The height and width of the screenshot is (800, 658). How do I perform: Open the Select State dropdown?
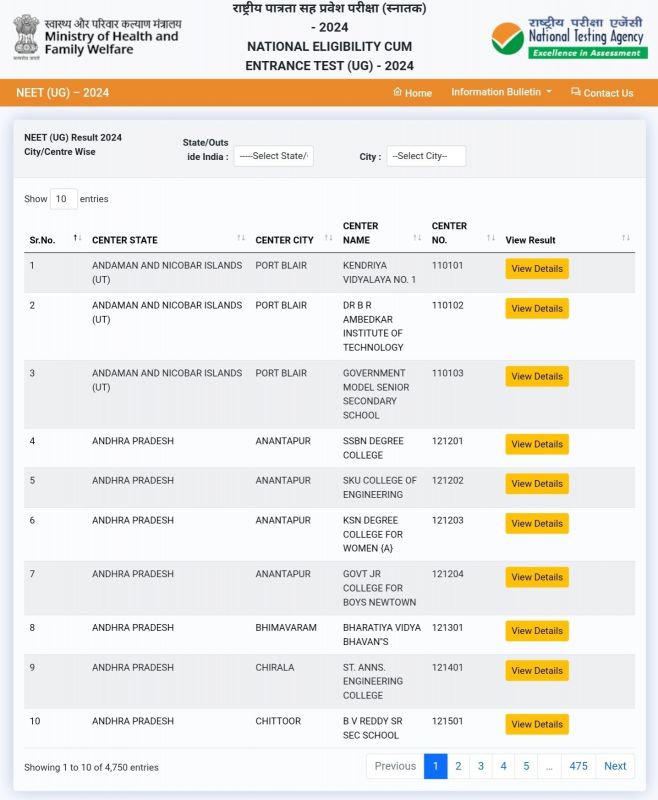pyautogui.click(x=274, y=156)
